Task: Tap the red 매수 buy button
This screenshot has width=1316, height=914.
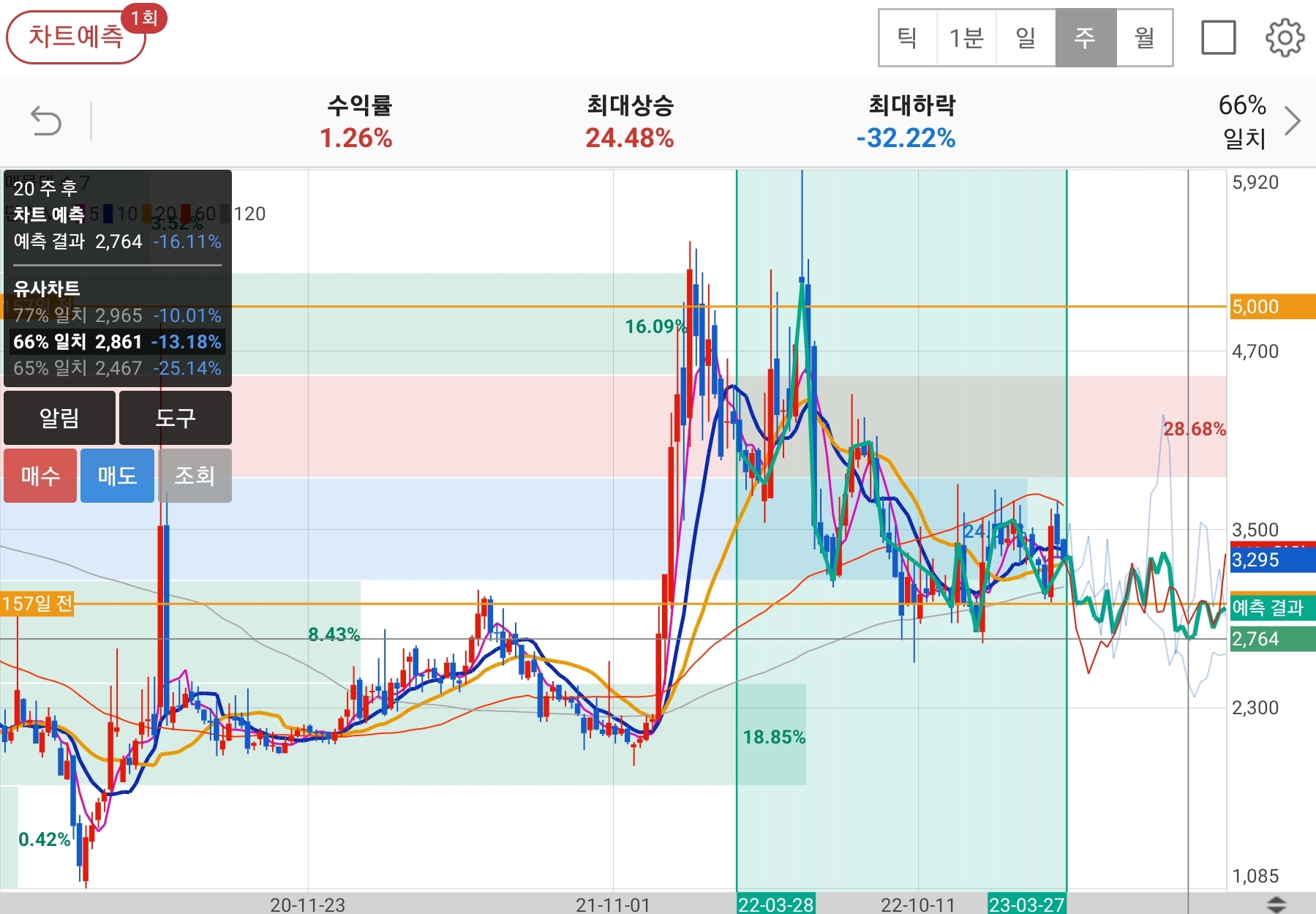Action: point(40,476)
